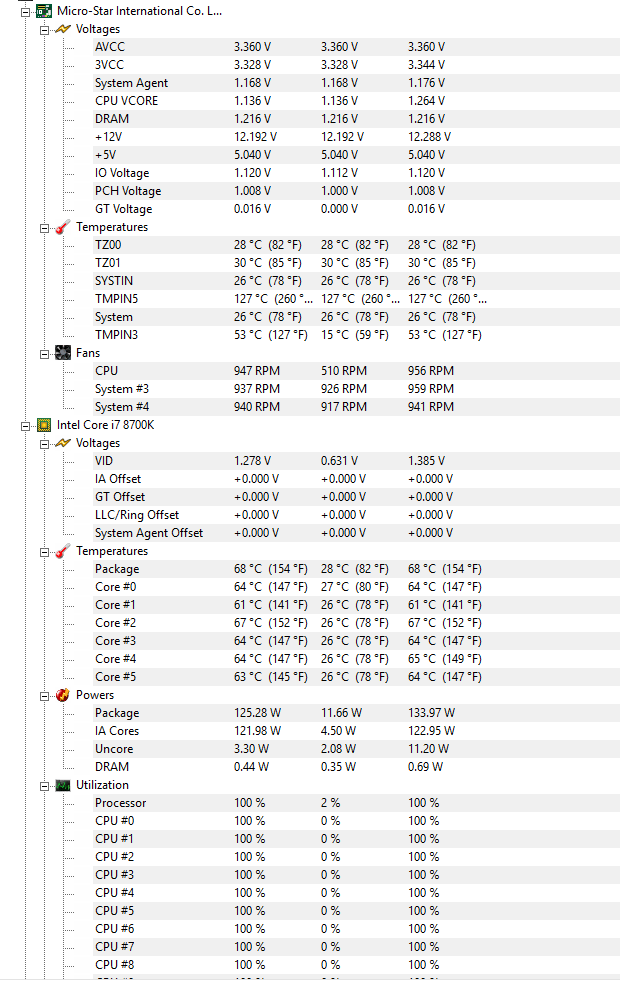Image resolution: width=620 pixels, height=981 pixels.
Task: Select the LLC/Ring Offset row
Action: [x=357, y=516]
